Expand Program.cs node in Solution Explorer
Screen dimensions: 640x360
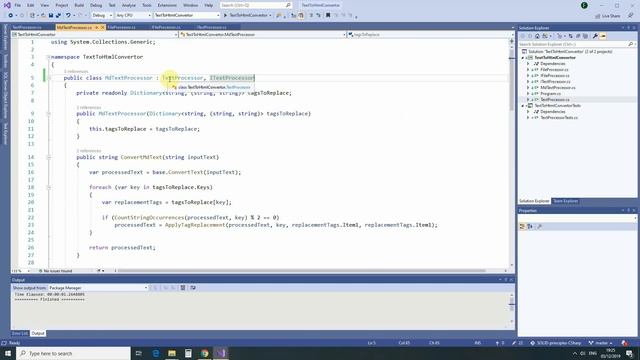[528, 93]
